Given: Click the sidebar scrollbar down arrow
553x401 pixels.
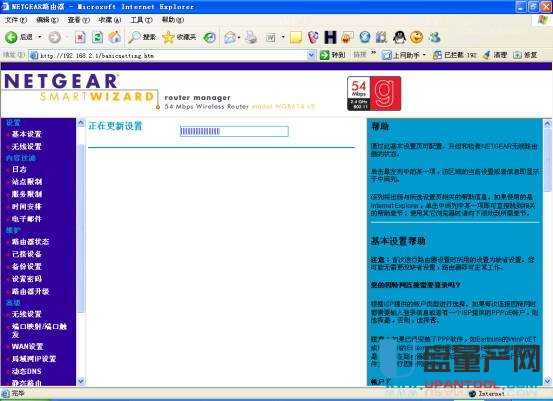Looking at the screenshot, I should click(x=81, y=381).
